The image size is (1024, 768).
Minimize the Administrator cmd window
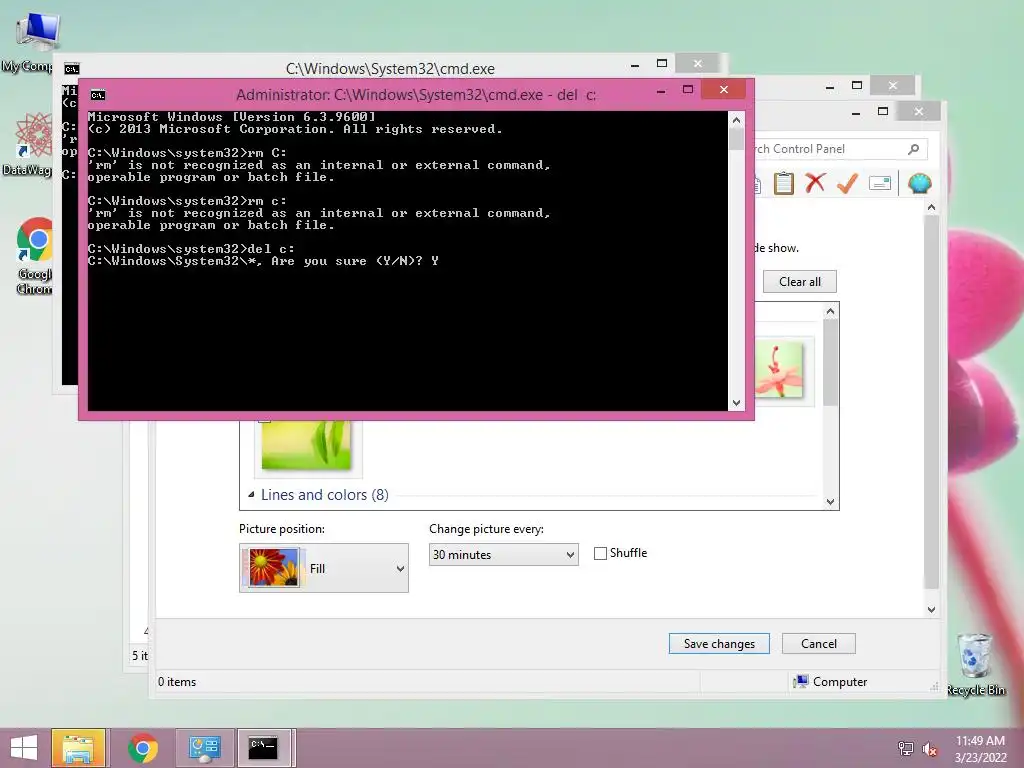661,91
